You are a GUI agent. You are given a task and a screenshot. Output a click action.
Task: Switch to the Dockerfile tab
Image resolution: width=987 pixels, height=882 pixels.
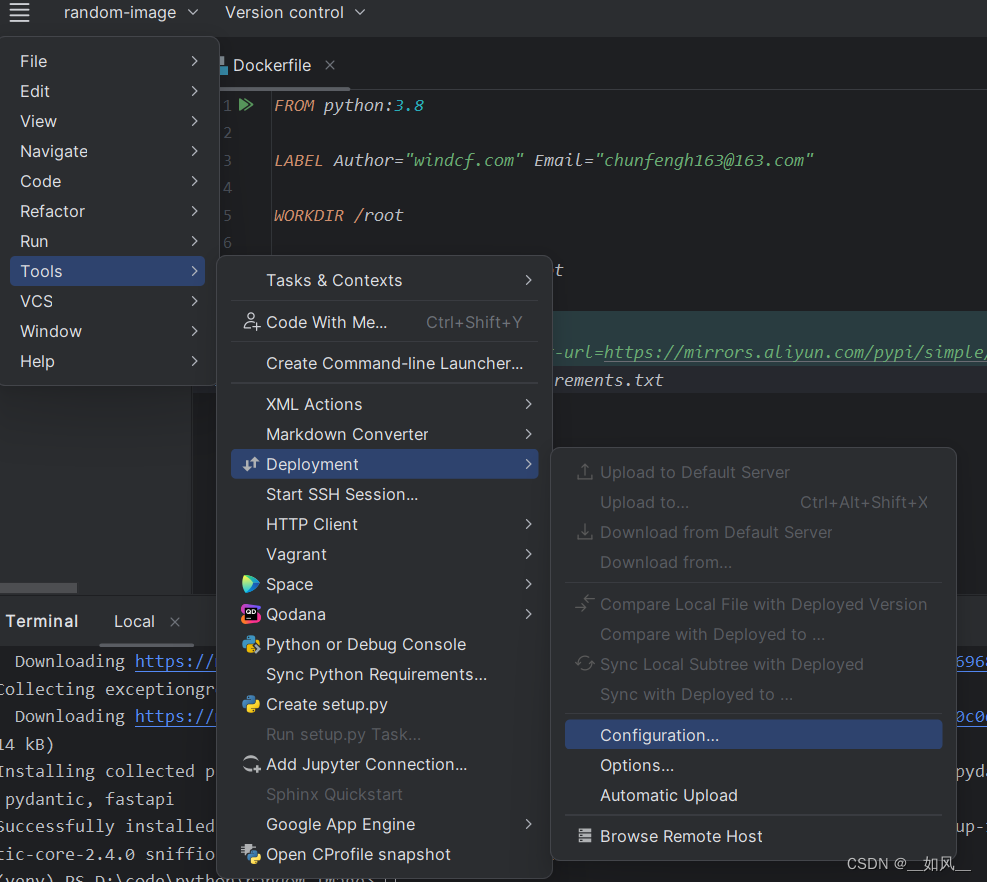pyautogui.click(x=272, y=65)
